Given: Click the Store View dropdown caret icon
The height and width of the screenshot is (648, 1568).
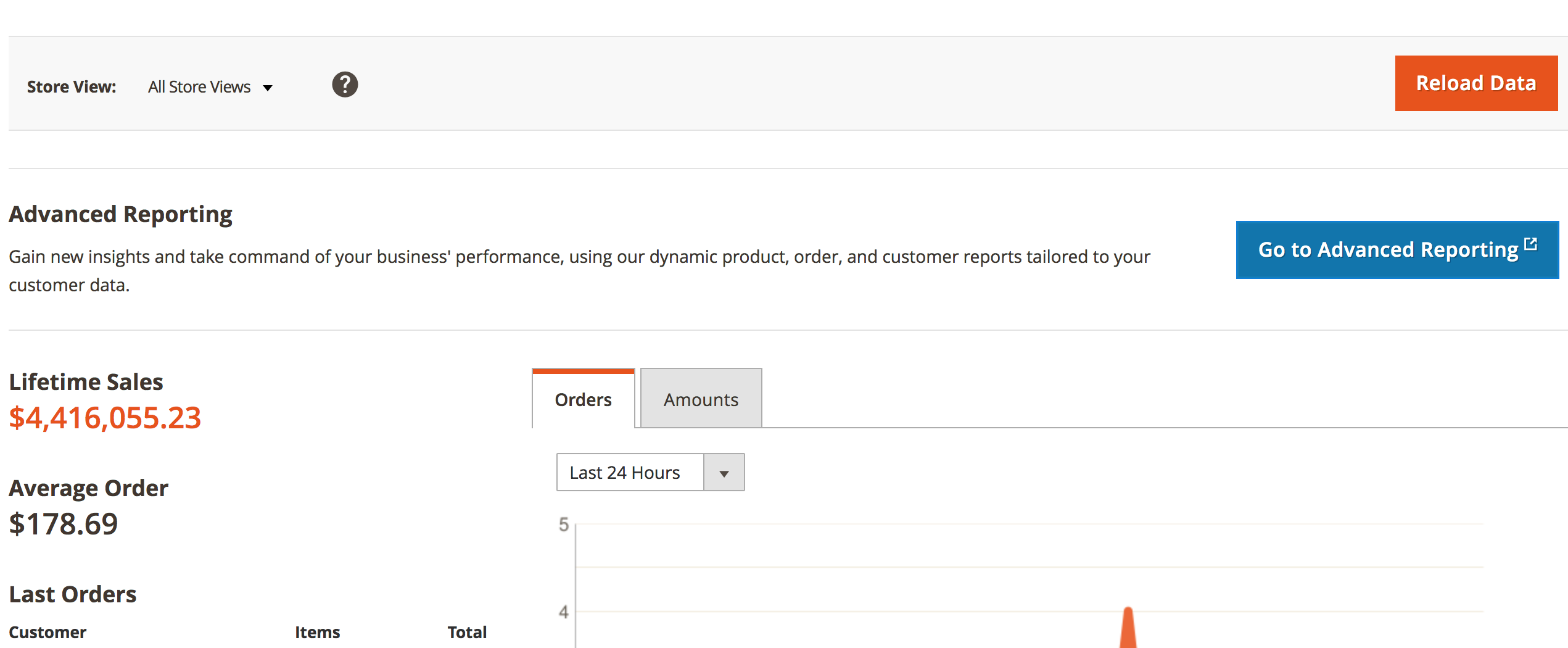Looking at the screenshot, I should pyautogui.click(x=268, y=88).
